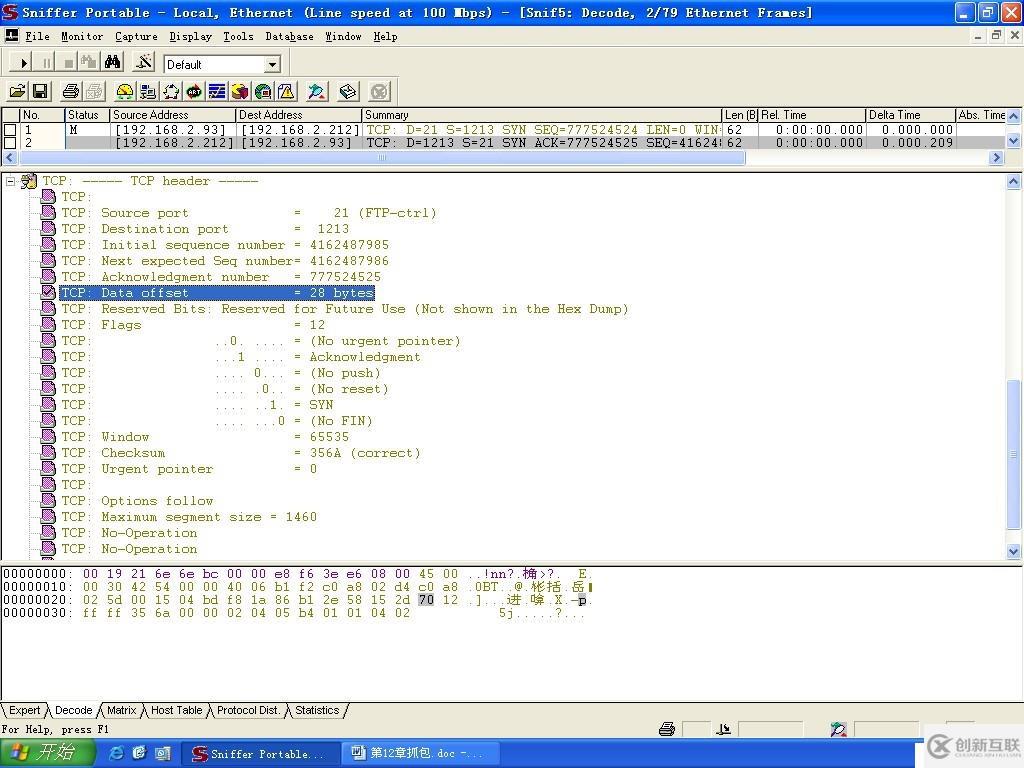Open Application Response Time (ART) monitor
Viewport: 1024px width, 768px height.
point(194,91)
